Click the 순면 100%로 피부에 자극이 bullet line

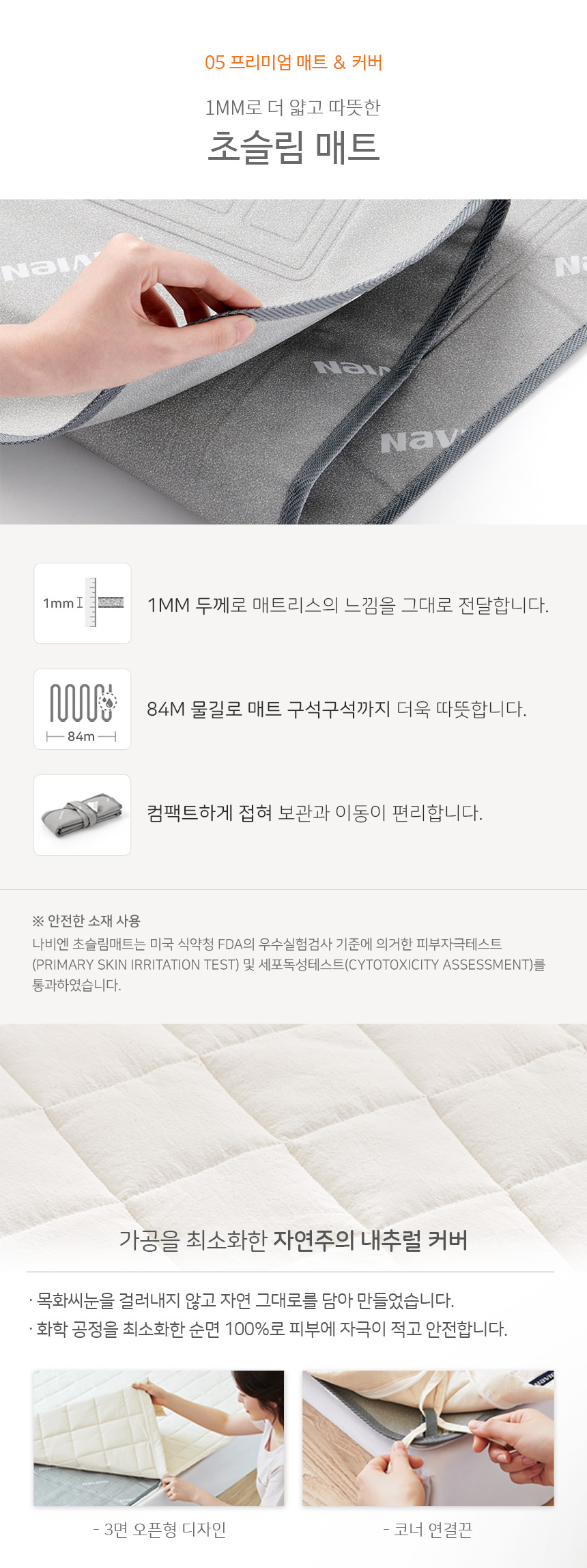coord(268,1329)
